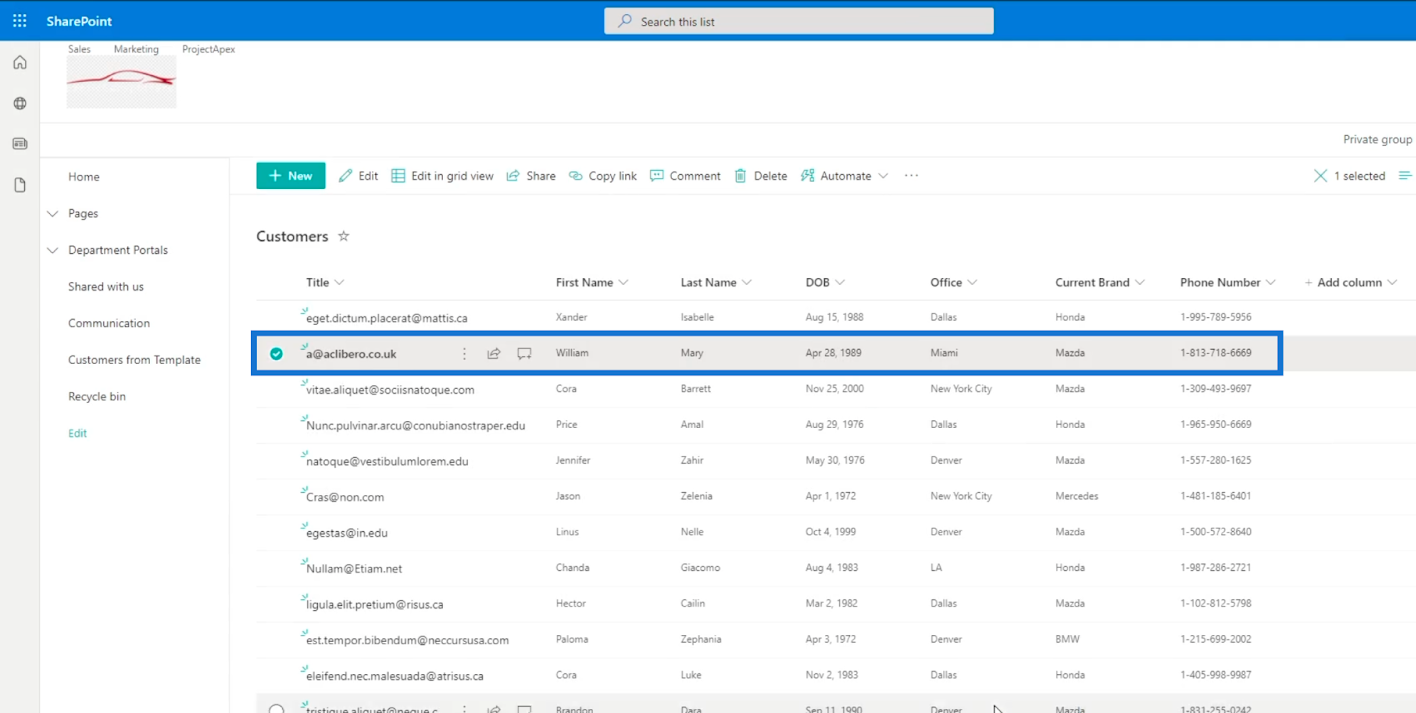
Task: Click the Edit pencil in command bar
Action: click(x=358, y=176)
